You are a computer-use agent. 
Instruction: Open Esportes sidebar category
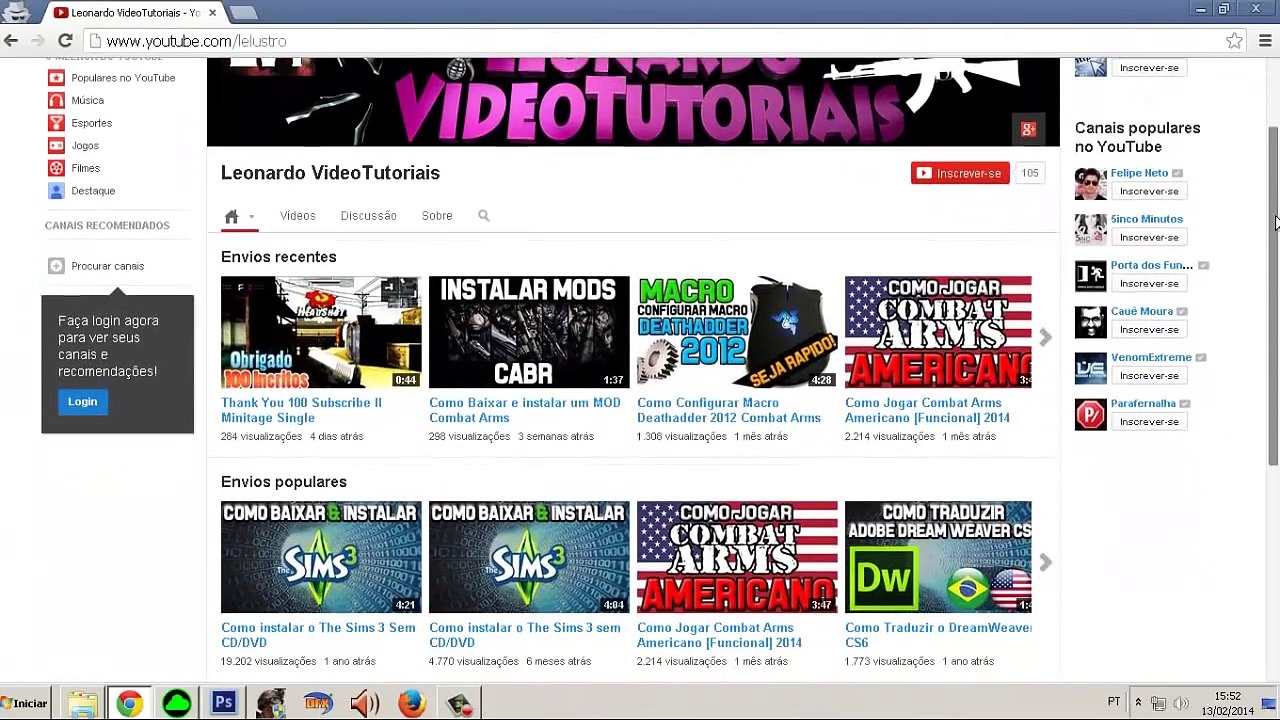tap(91, 123)
